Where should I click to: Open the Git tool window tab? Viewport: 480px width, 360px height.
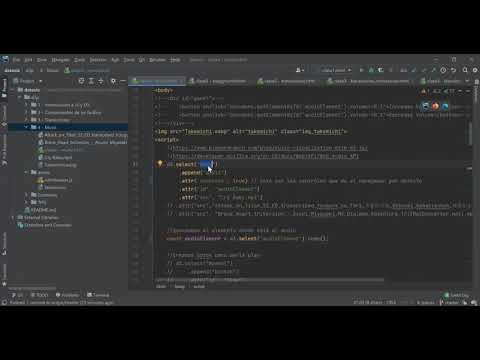(17, 295)
